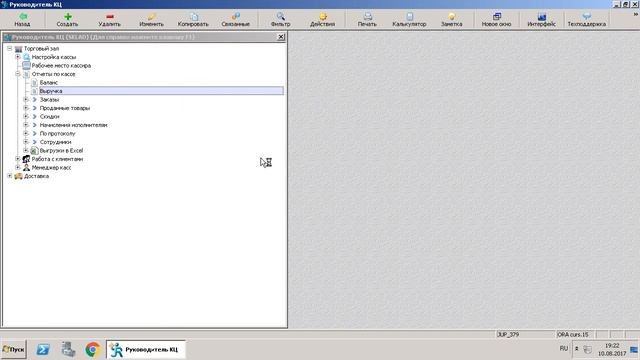Close the Руководитель КЦ navigation panel
This screenshot has width=640, height=360.
281,37
